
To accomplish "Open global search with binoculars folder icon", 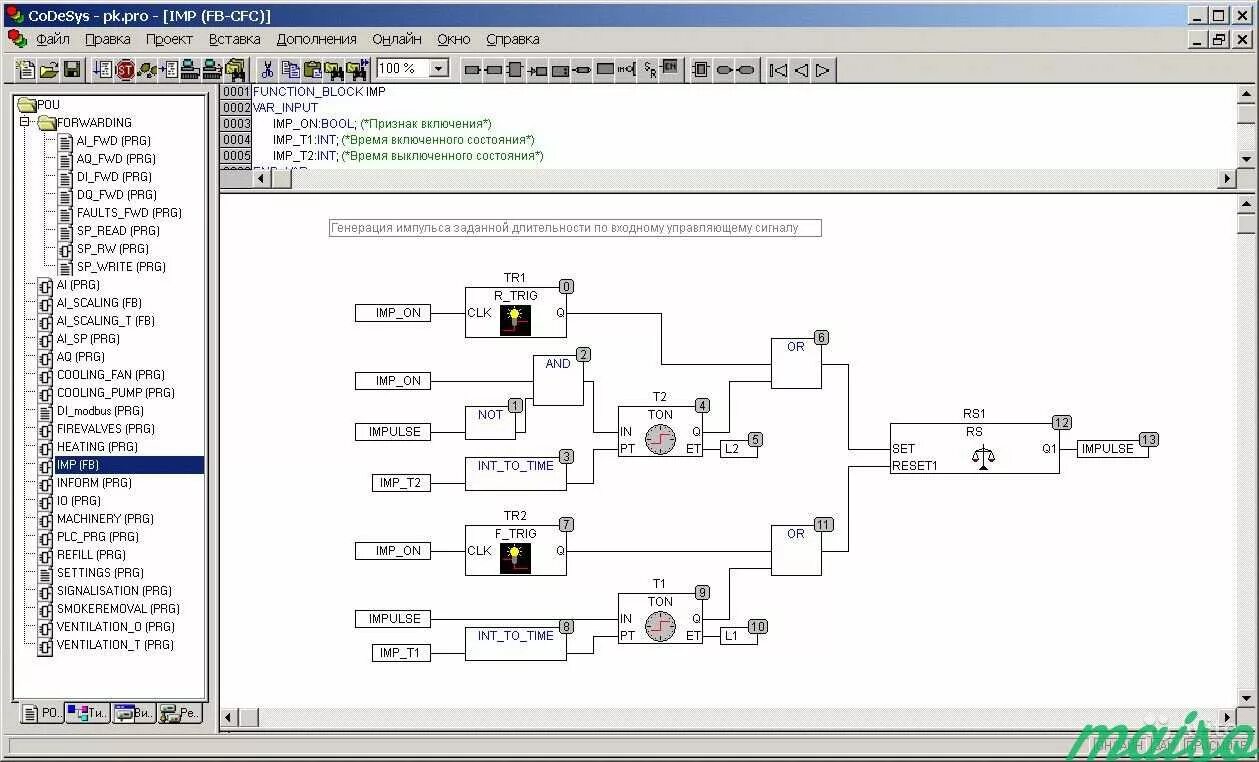I will click(235, 70).
